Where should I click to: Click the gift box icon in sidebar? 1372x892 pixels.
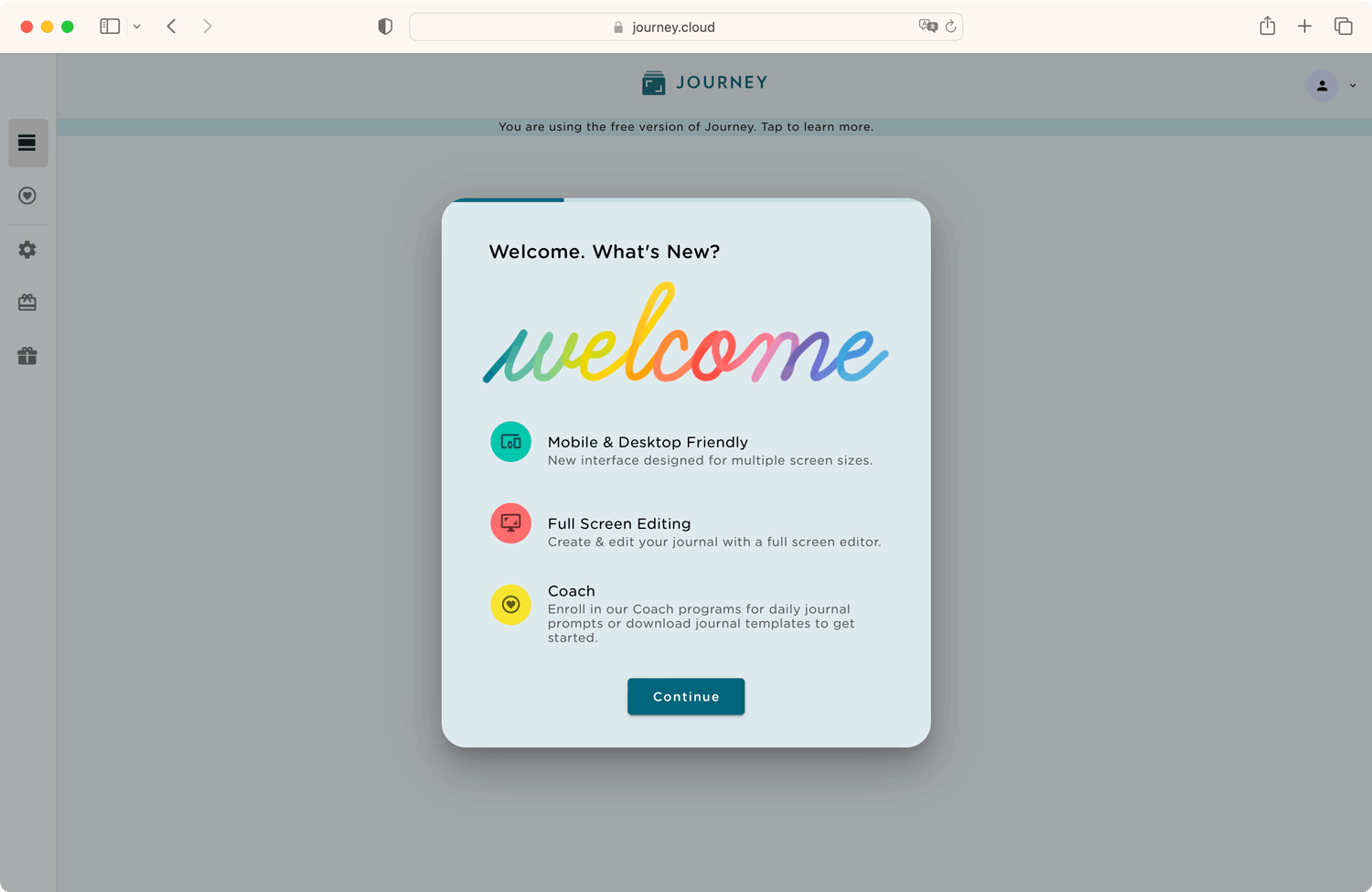pos(27,356)
